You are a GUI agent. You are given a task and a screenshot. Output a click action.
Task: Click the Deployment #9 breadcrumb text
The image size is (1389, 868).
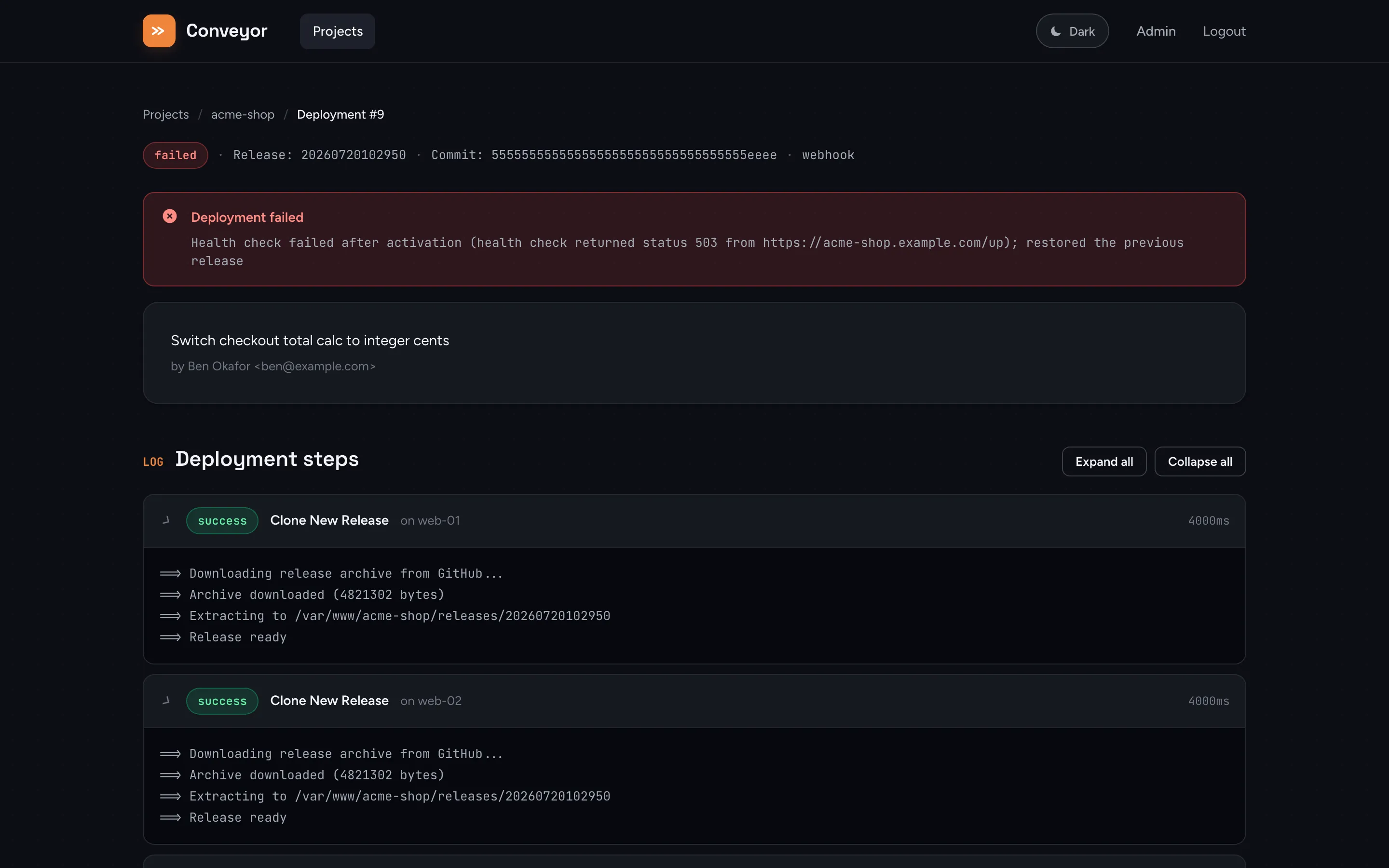(340, 114)
